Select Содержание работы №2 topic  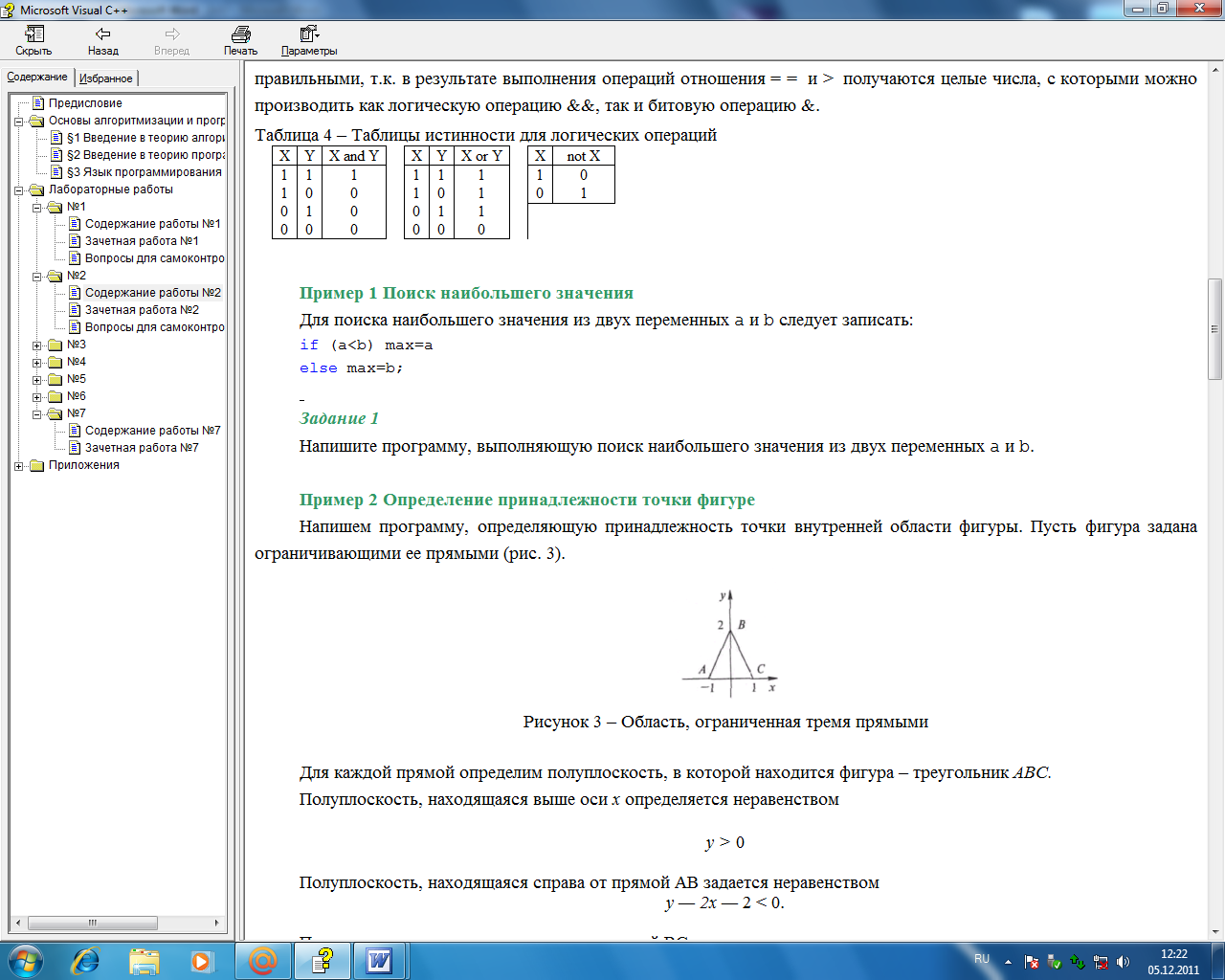point(152,293)
